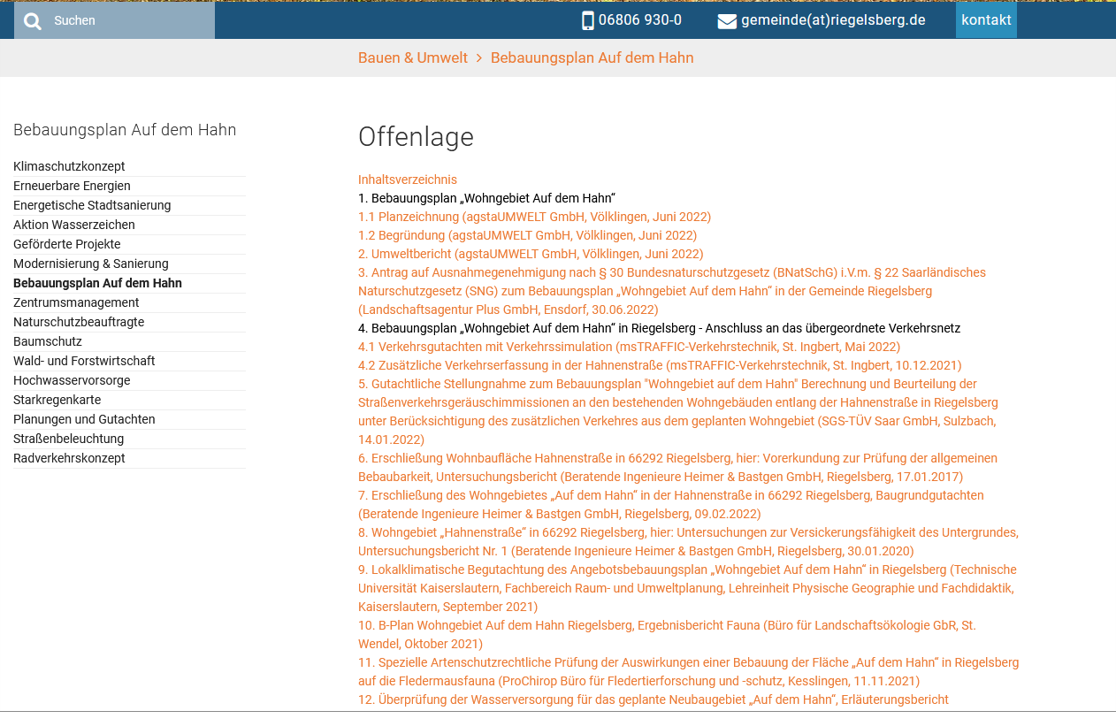Image resolution: width=1116 pixels, height=712 pixels.
Task: Open Klimaschutzkonzept in the sidebar
Action: 69,166
